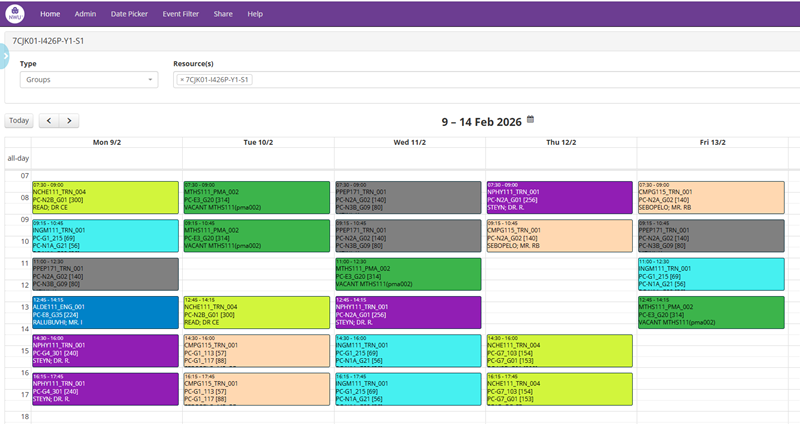
Task: Open Monday 14:30 NPHY111_TRN_001 event
Action: pos(106,351)
